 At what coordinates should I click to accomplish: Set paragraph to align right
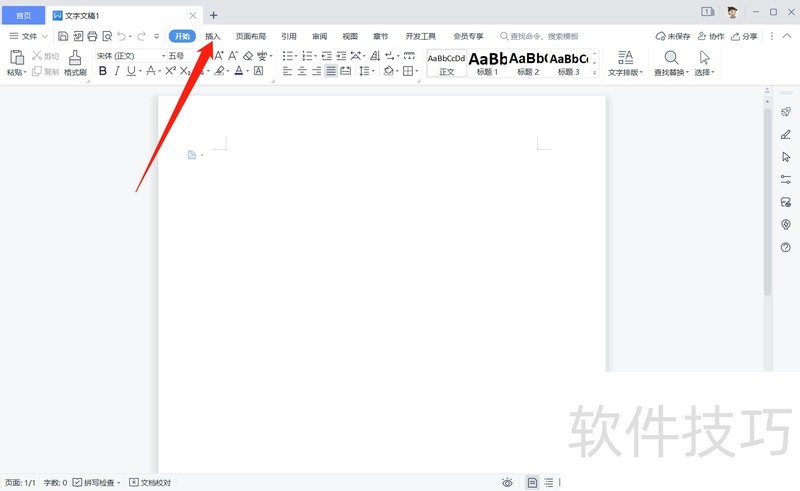tap(316, 71)
